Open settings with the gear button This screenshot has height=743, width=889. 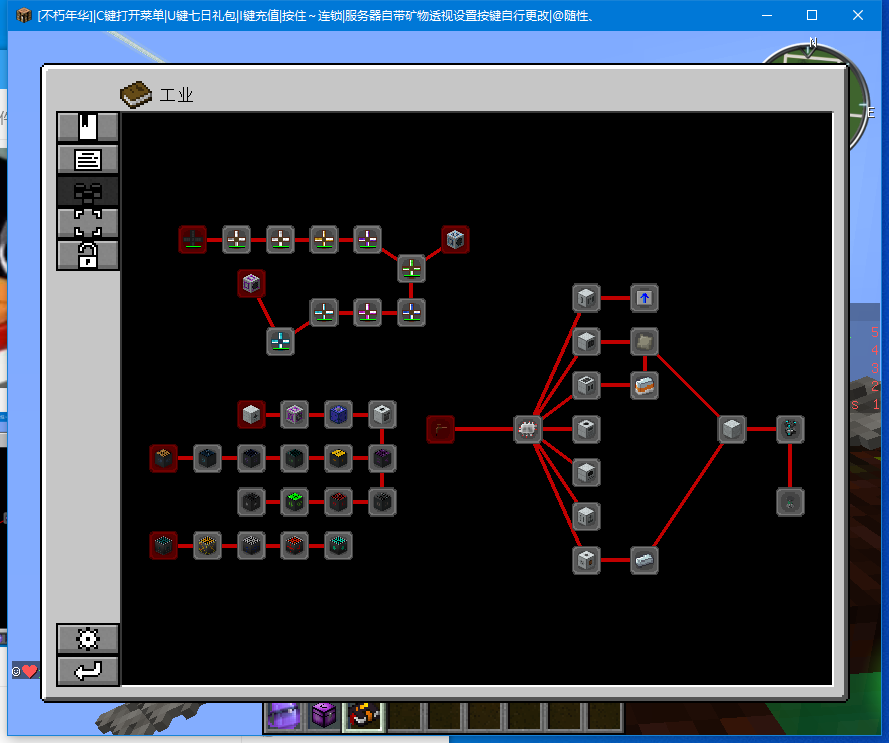(88, 639)
